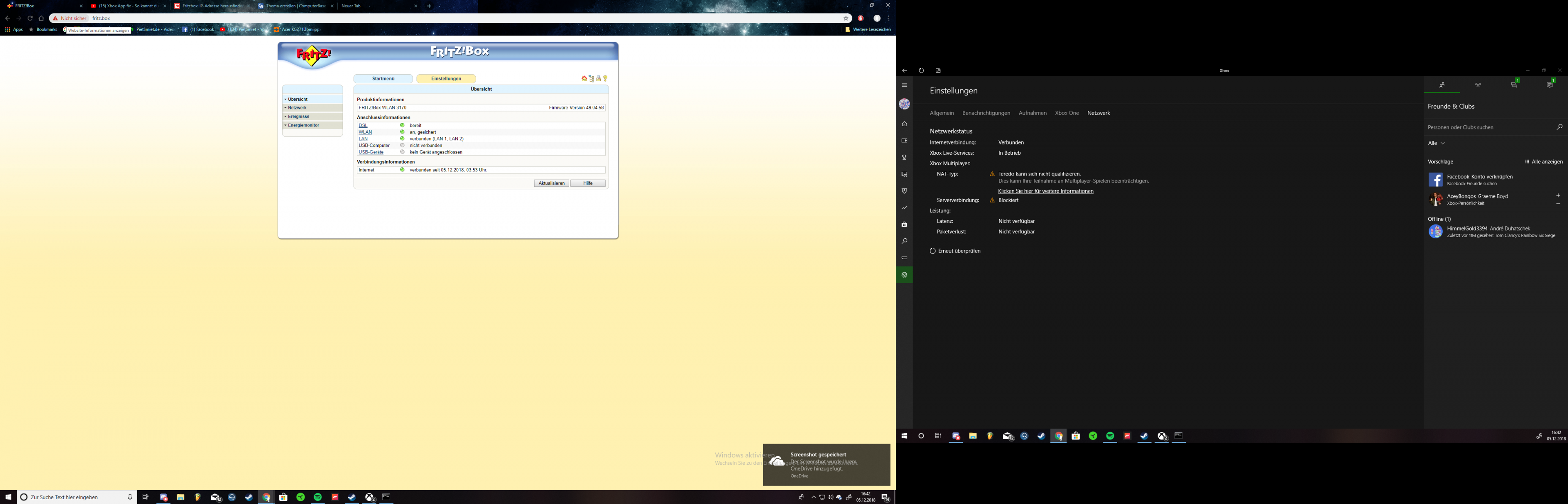This screenshot has width=1568, height=504.
Task: Open the Xbox parties icon tab
Action: coord(1477,85)
